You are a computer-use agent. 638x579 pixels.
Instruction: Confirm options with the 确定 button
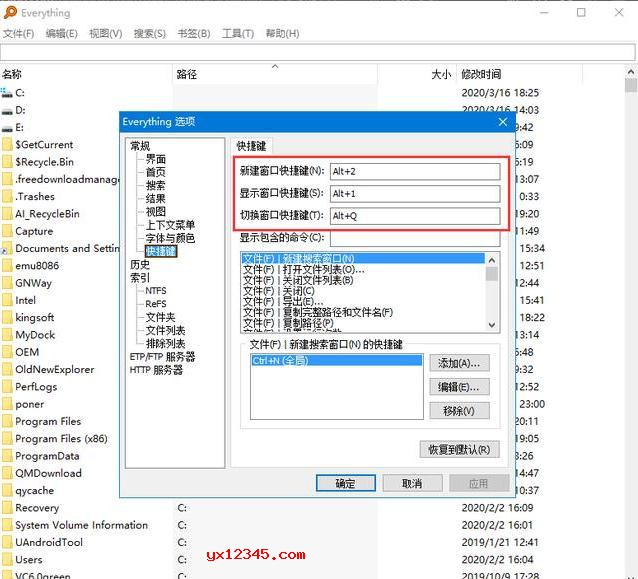(345, 483)
